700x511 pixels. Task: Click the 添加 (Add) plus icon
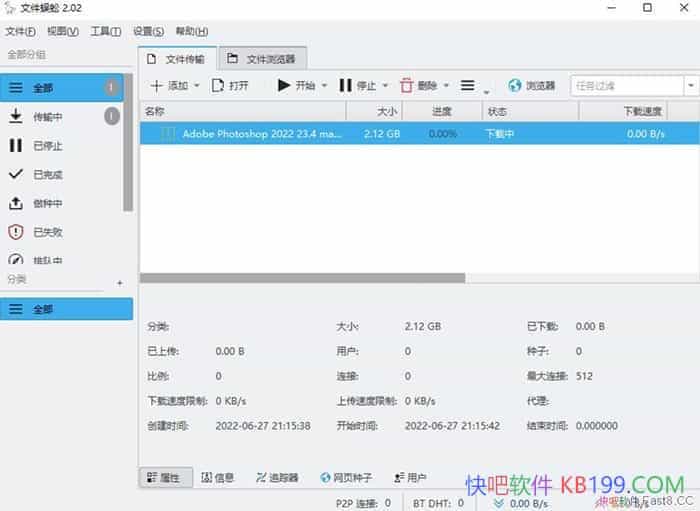tap(156, 86)
